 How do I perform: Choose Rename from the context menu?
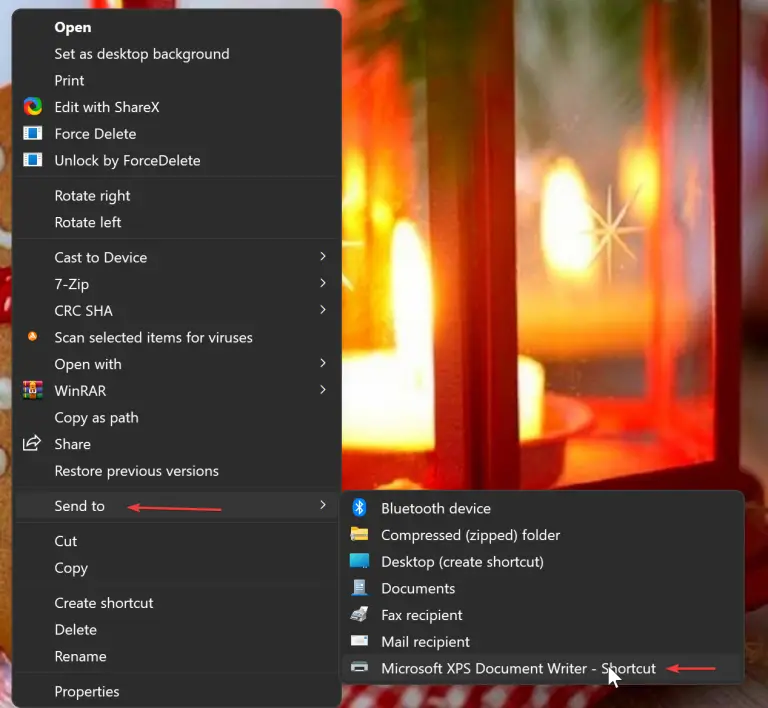(177, 656)
